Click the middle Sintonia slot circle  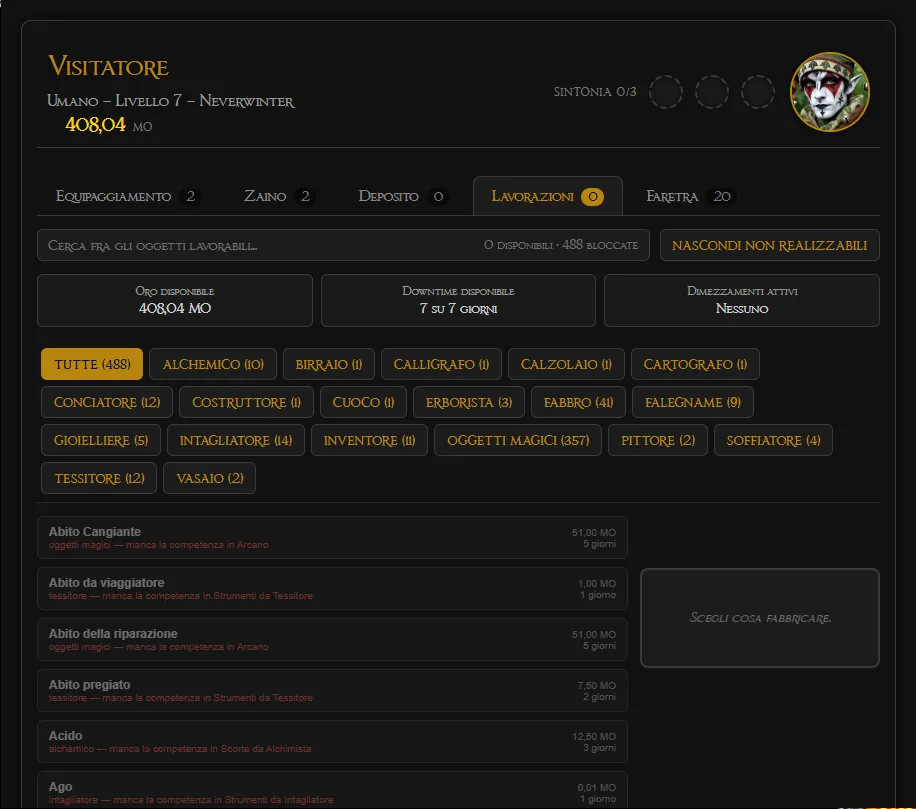click(x=712, y=92)
